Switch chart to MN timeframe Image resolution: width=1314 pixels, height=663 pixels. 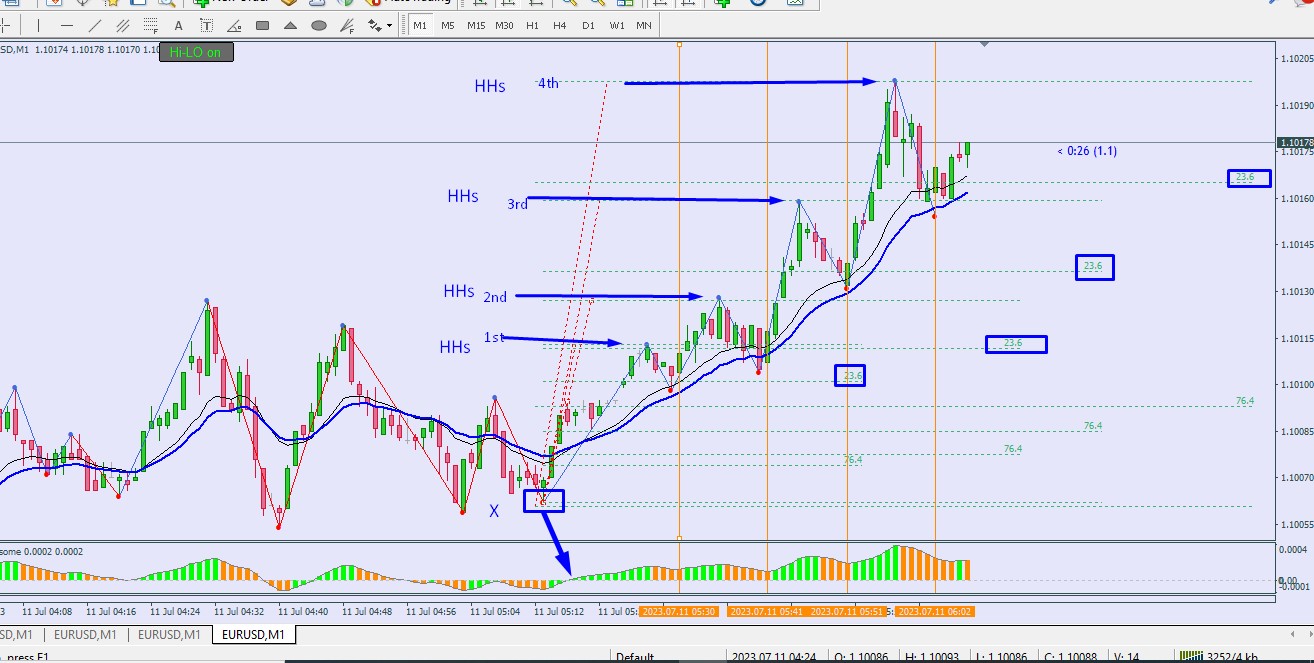pyautogui.click(x=642, y=25)
